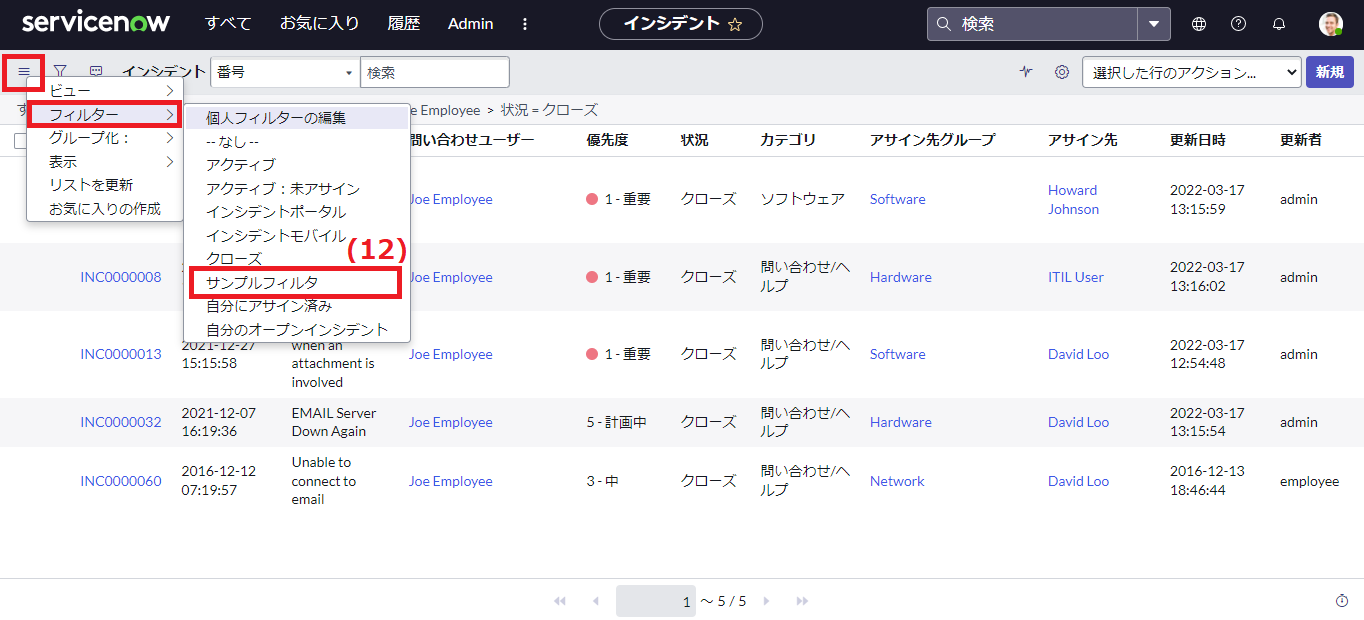Toggle the インシデント favorite star
Screen dimensions: 1364x620
click(737, 23)
